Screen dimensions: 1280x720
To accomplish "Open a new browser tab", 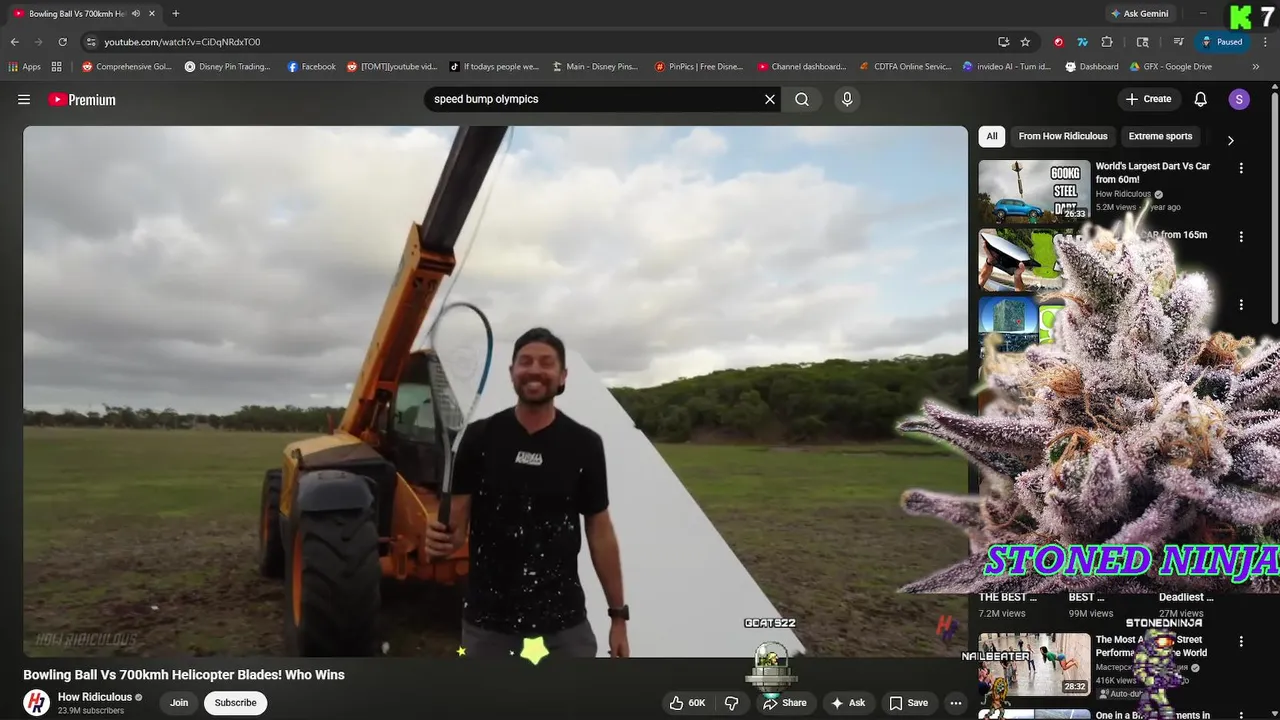I will click(175, 13).
